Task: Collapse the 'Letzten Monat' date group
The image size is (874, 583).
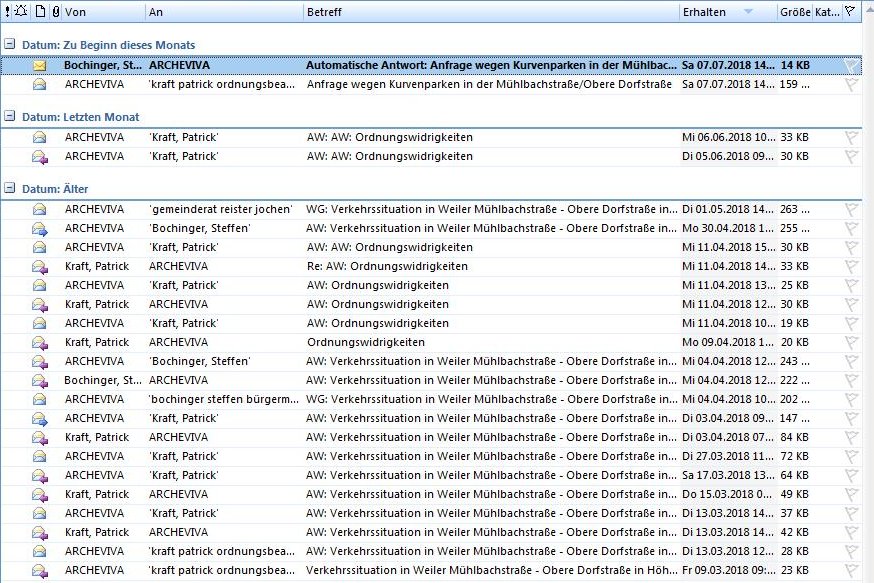Action: (x=9, y=116)
